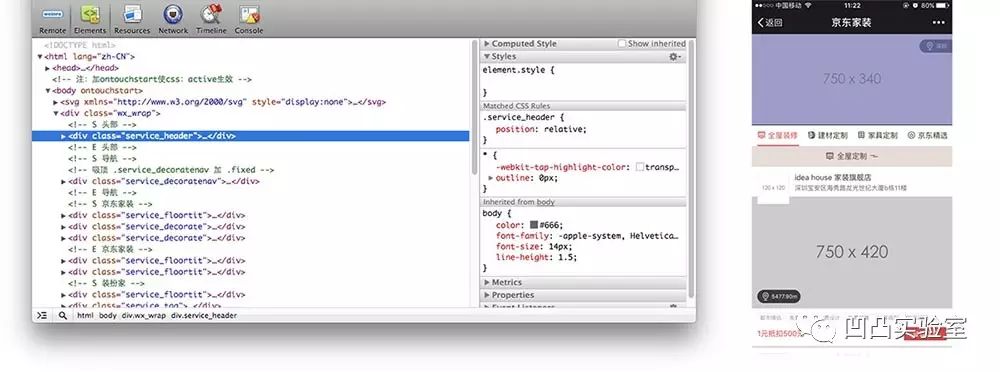Tap the 返回 back button on phone

pyautogui.click(x=770, y=22)
